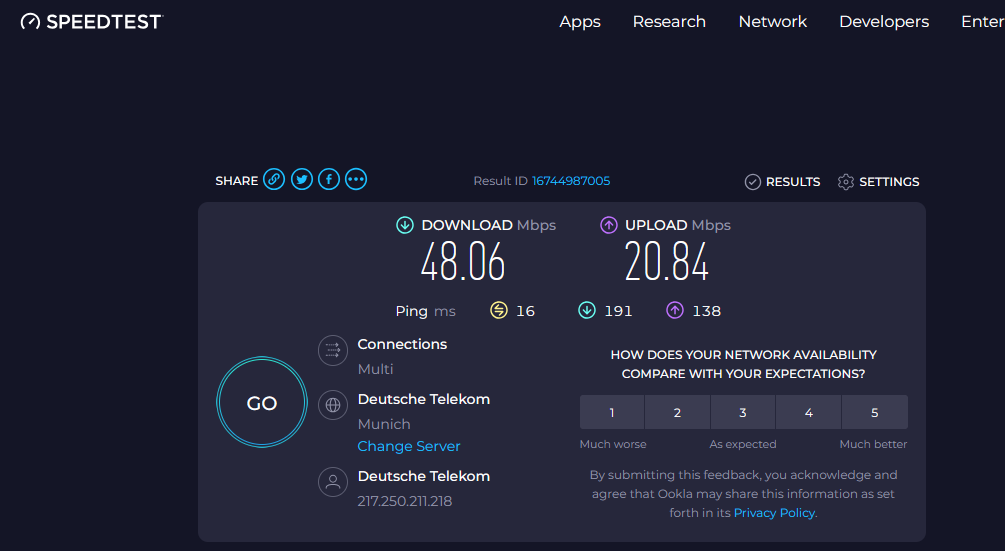Open more share options ellipsis icon

pos(356,179)
